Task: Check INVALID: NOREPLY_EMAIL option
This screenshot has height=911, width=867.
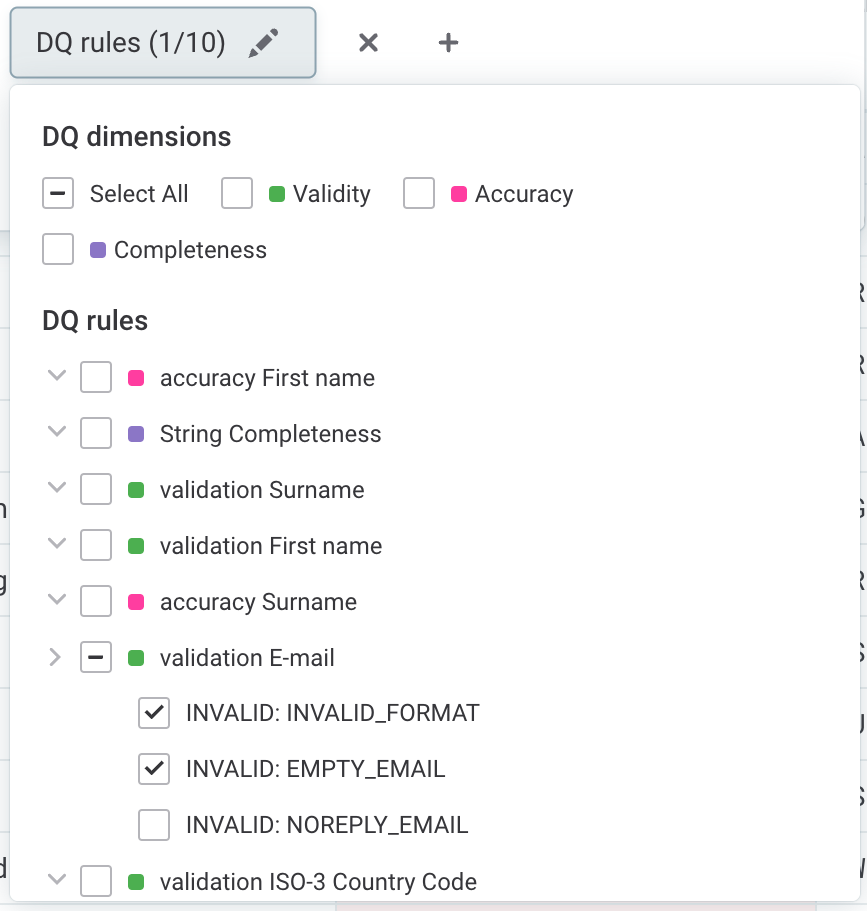Action: [153, 825]
